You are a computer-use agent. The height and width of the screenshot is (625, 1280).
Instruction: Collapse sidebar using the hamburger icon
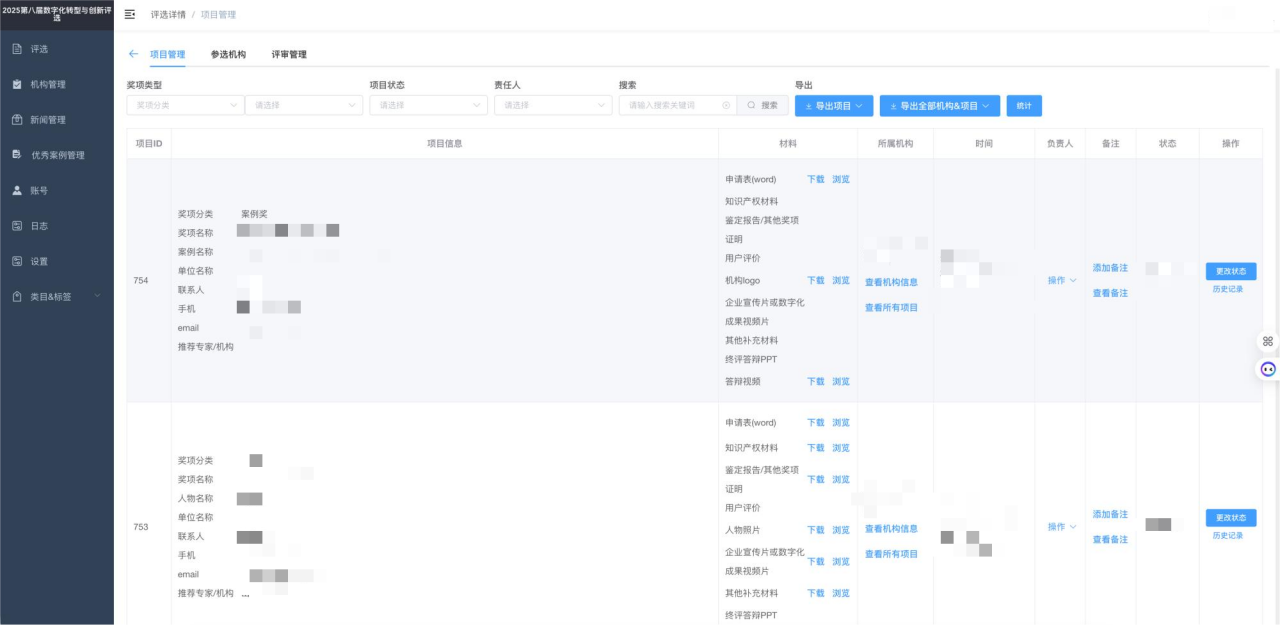tap(130, 15)
